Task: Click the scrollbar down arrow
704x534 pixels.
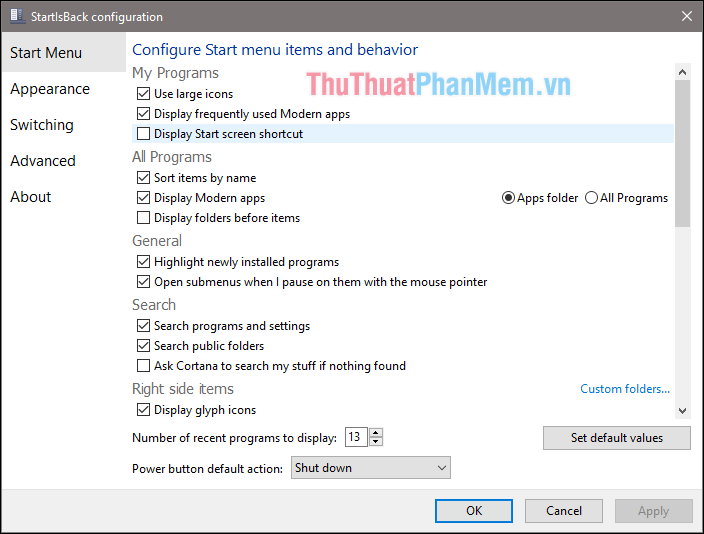Action: click(x=682, y=410)
